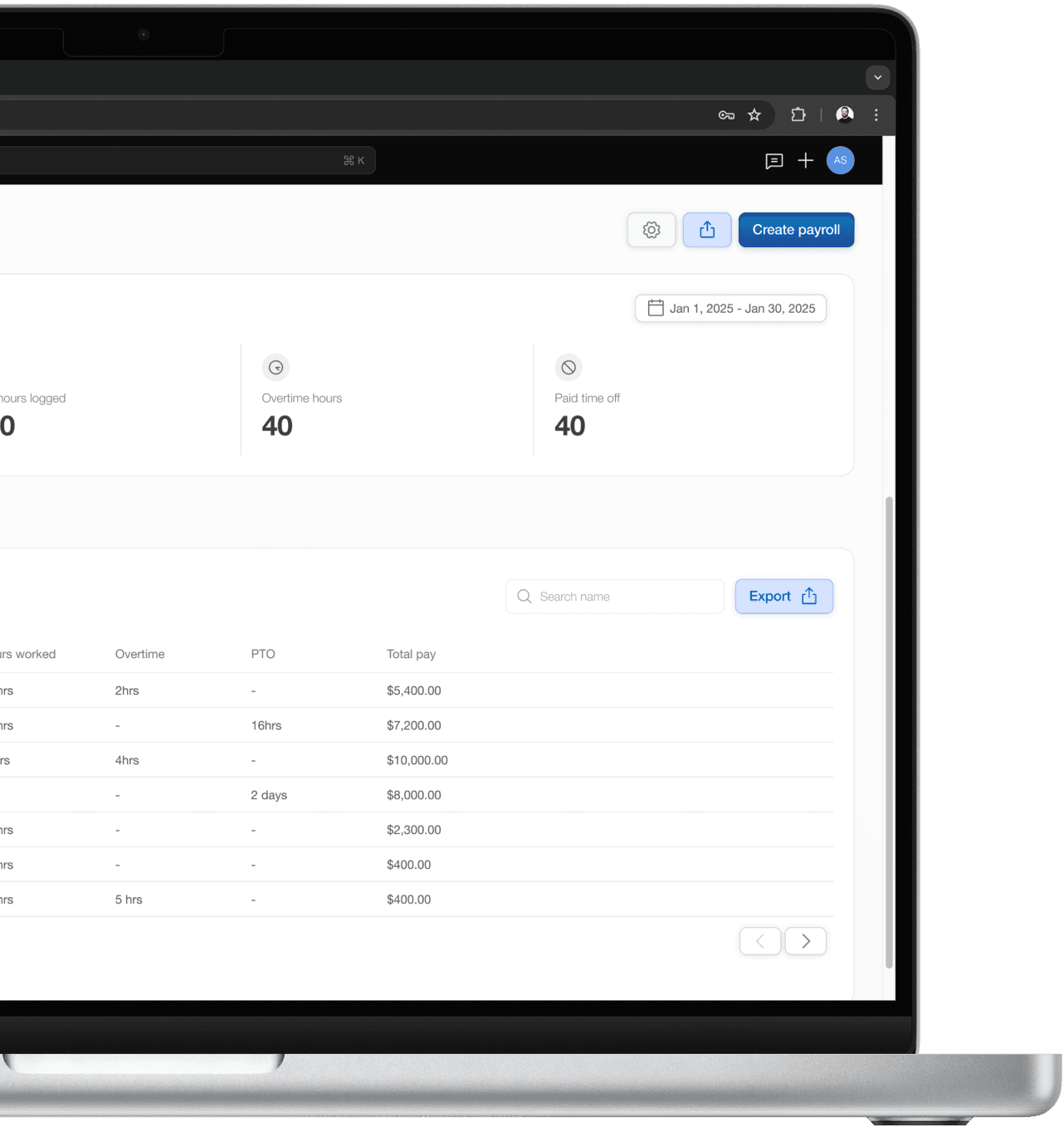Click the Chrome profile picture in the toolbar

click(844, 115)
